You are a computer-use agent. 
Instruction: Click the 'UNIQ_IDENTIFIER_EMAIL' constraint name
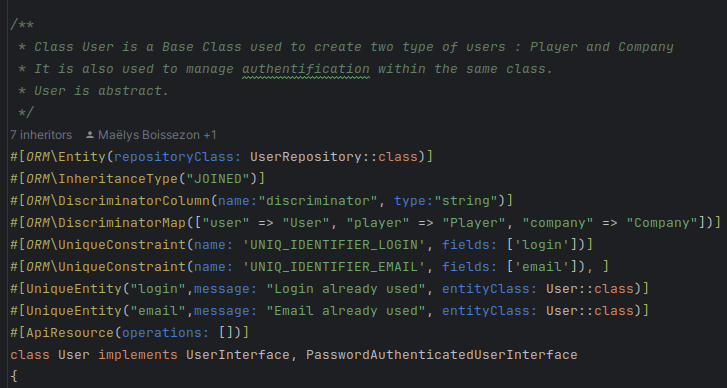[x=334, y=267]
